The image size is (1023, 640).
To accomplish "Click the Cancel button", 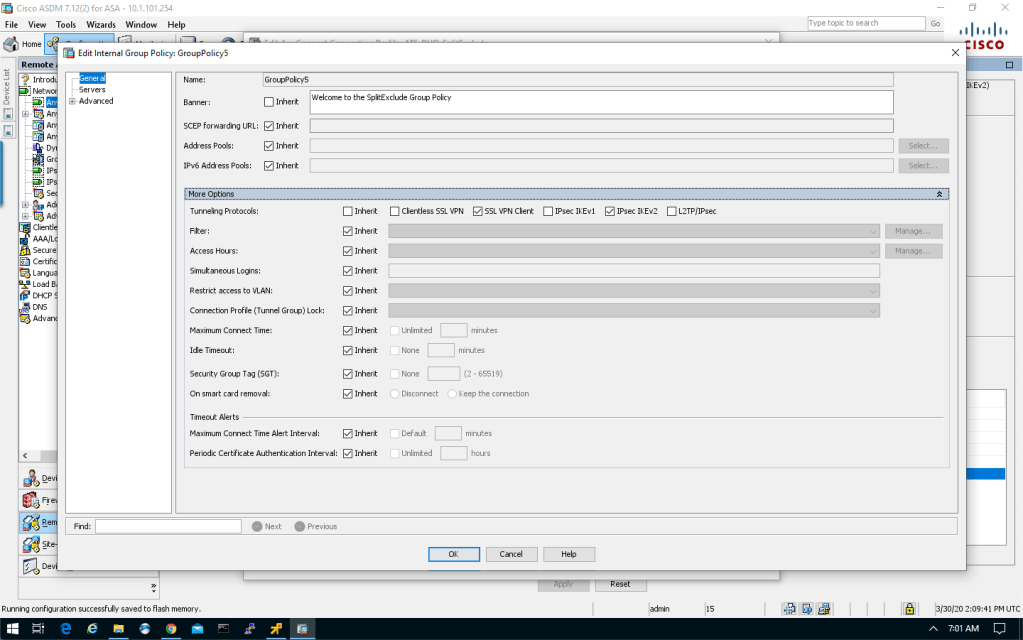I will [511, 554].
